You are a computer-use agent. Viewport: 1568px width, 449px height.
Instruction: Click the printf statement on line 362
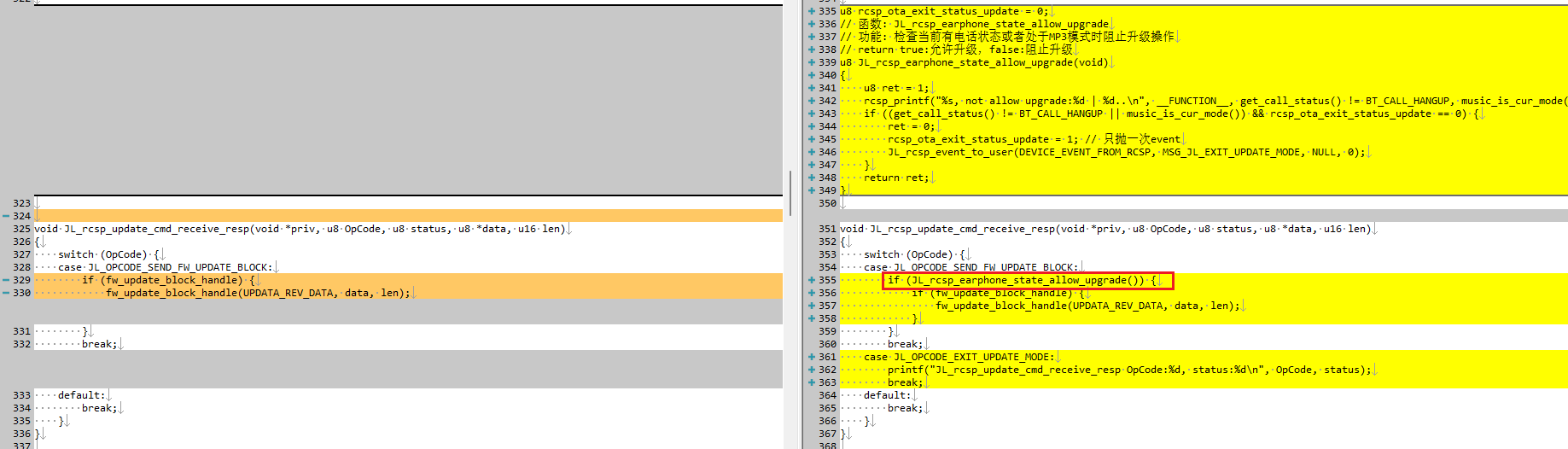[x=1129, y=370]
